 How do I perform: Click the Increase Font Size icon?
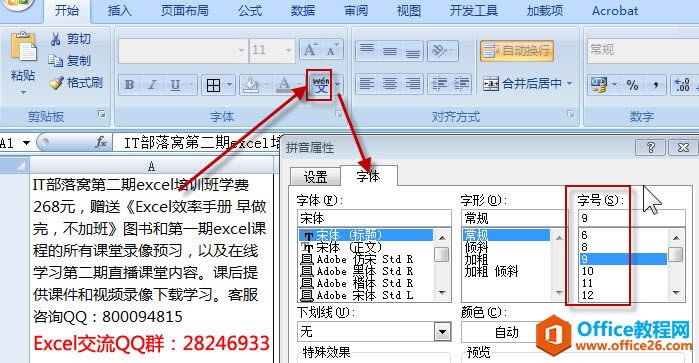click(311, 50)
